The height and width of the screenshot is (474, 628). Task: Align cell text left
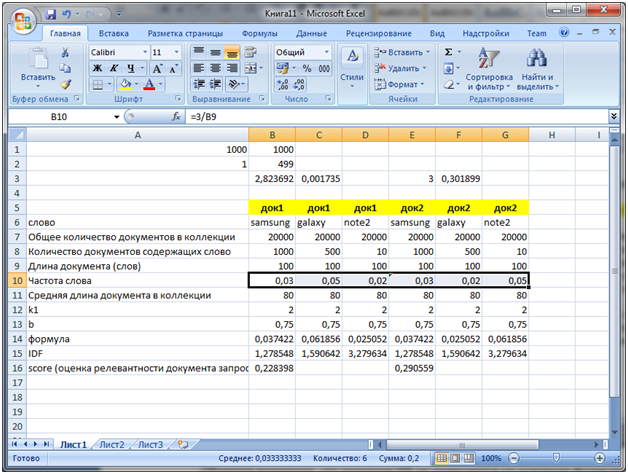199,68
